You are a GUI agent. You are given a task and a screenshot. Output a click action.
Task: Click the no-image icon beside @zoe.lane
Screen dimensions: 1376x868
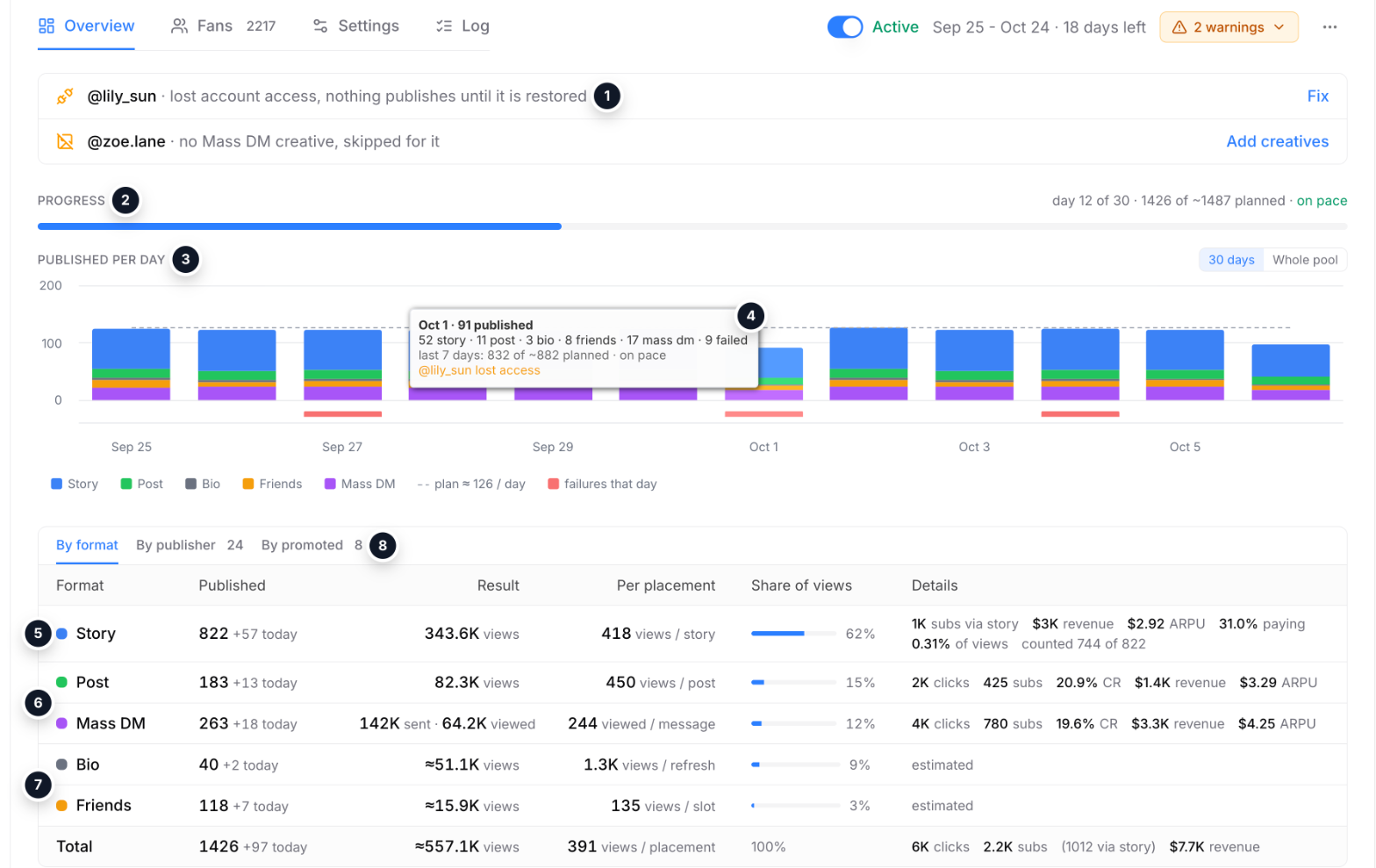(x=65, y=141)
